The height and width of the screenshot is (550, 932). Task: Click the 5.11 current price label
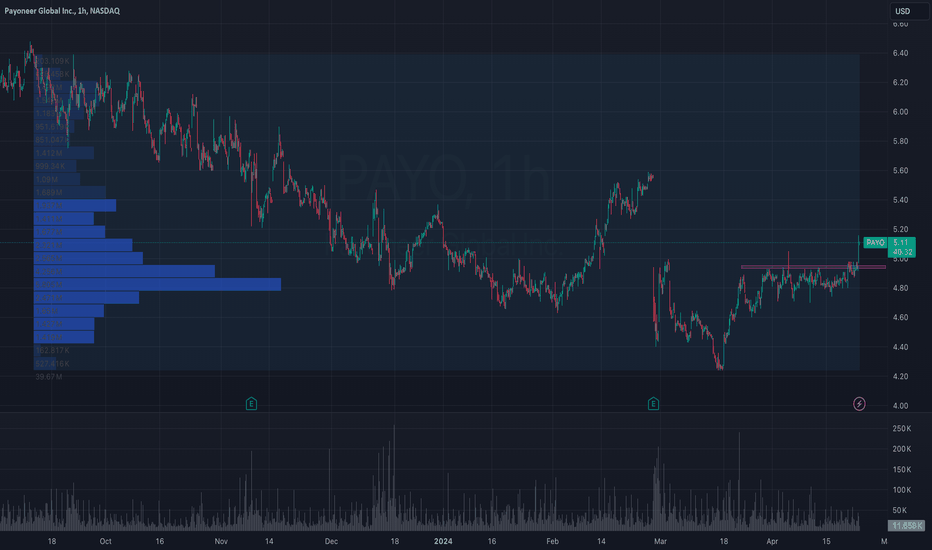tap(901, 243)
